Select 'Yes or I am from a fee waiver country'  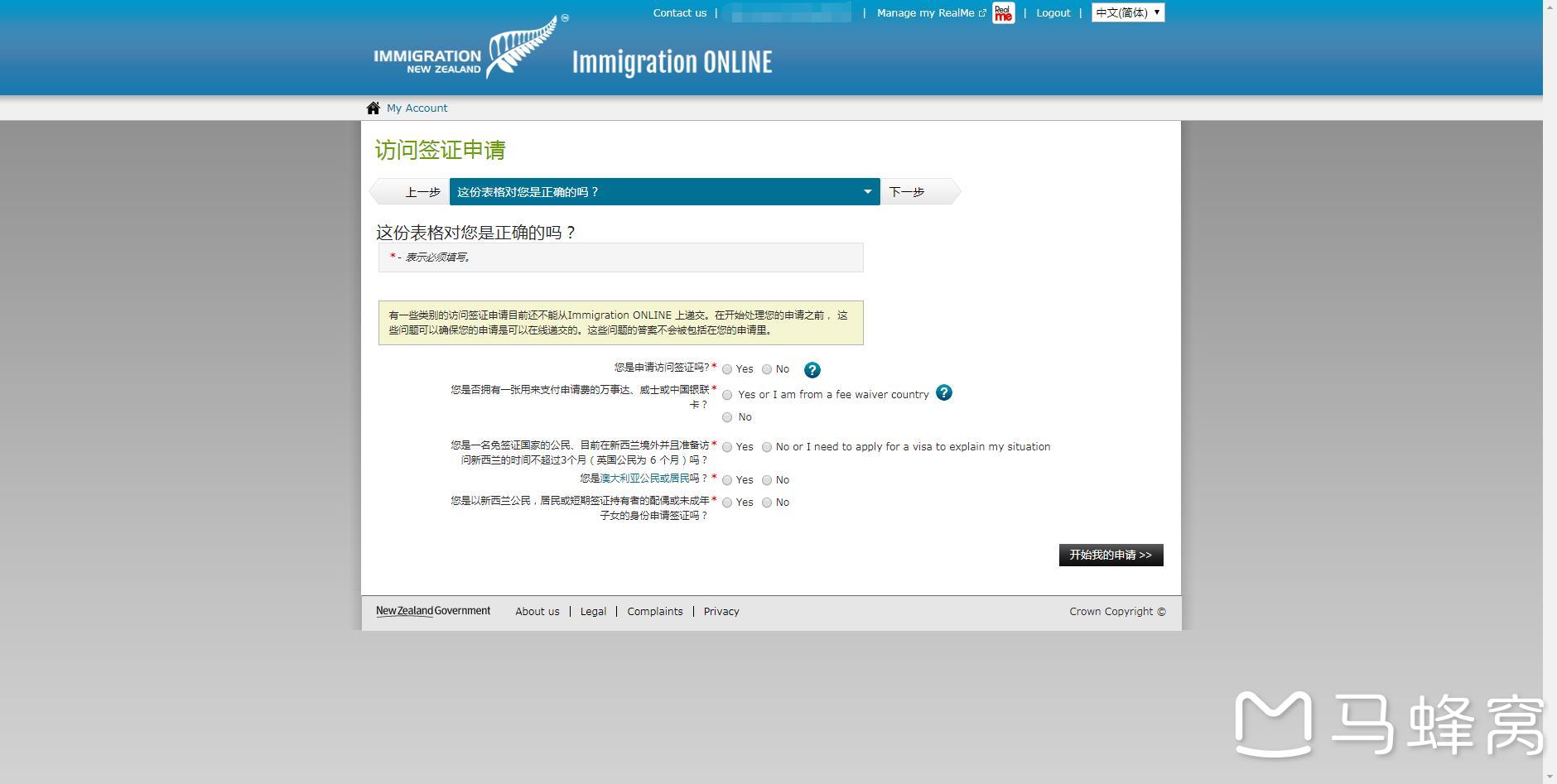[727, 395]
